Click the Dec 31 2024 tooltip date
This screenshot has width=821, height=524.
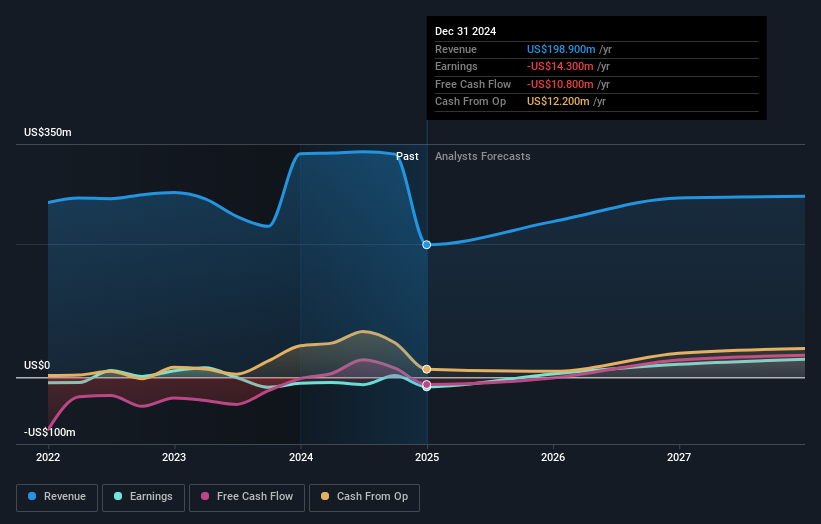465,31
